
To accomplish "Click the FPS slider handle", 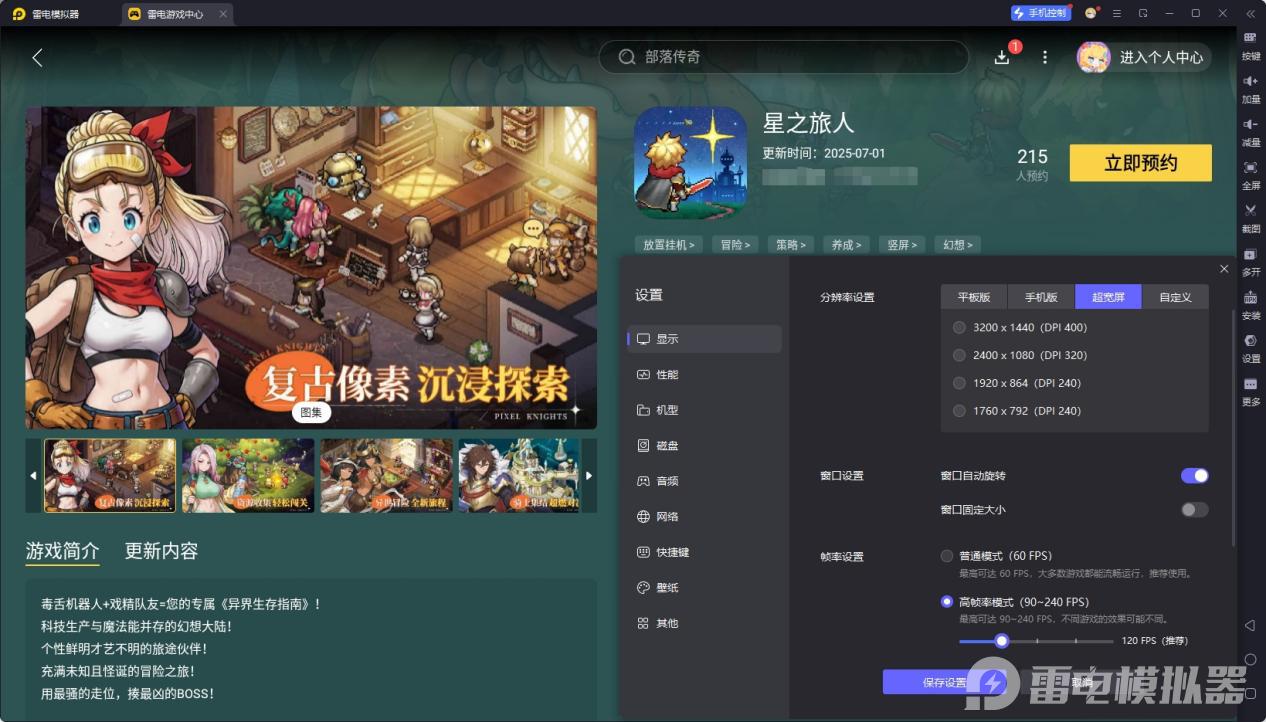I will (1001, 641).
